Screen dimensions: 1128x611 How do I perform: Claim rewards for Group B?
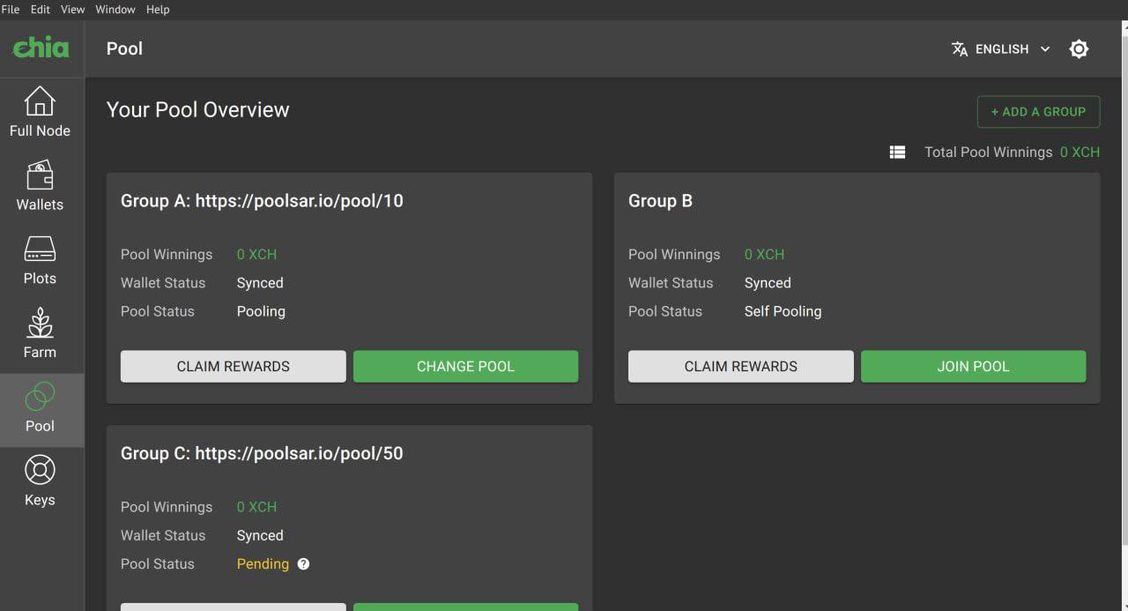pyautogui.click(x=740, y=366)
